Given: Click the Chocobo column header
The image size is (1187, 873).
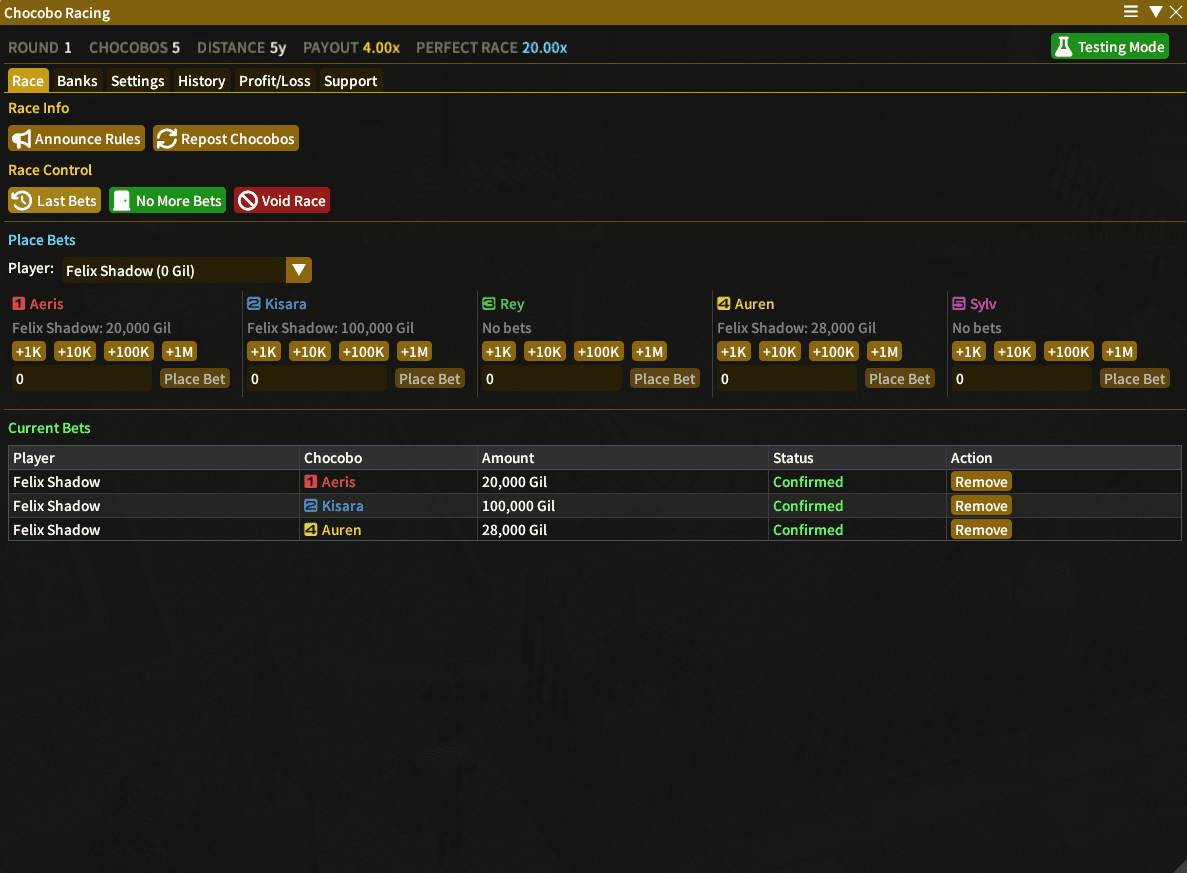Looking at the screenshot, I should point(388,457).
